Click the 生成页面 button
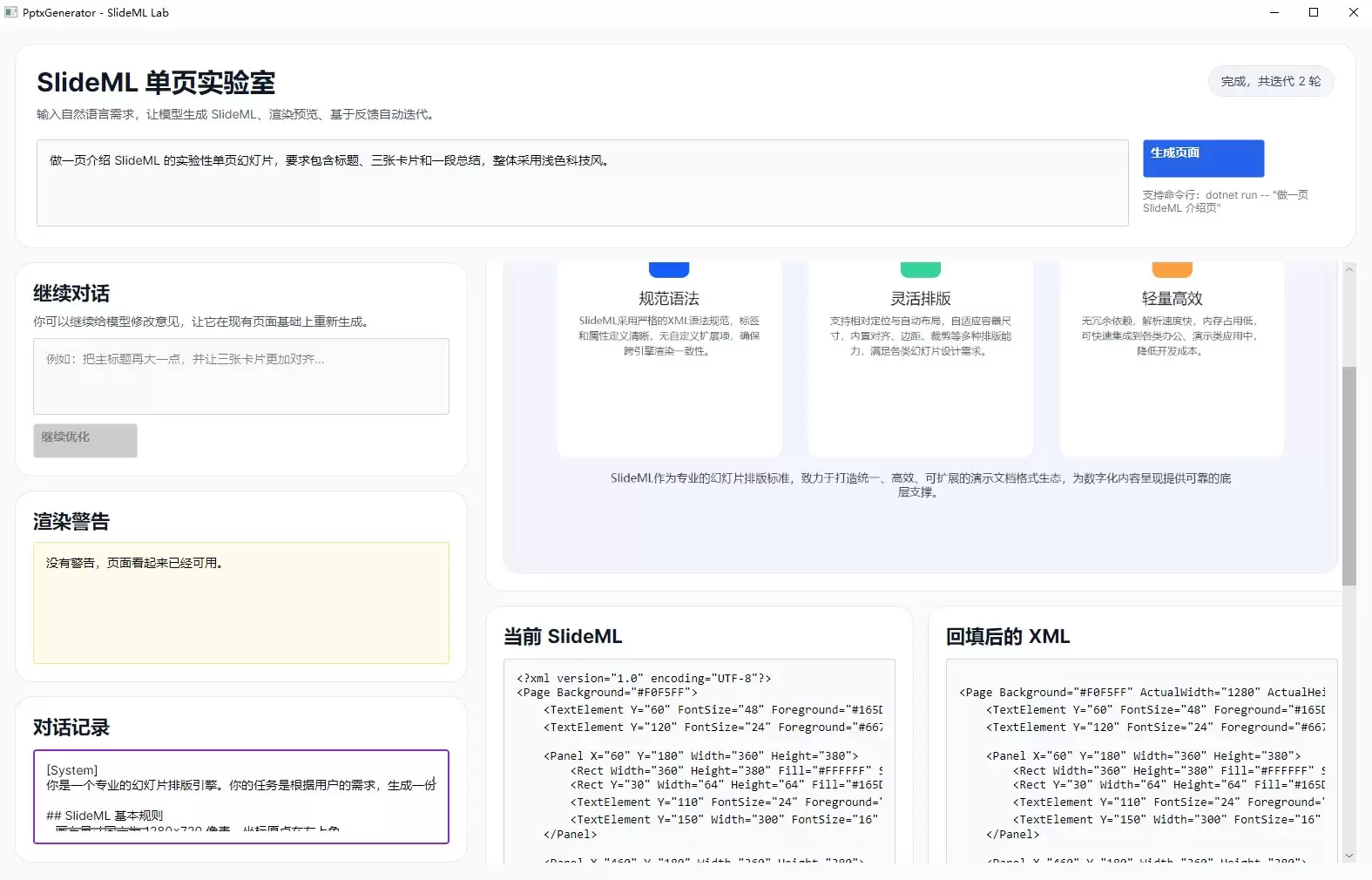 pos(1203,159)
